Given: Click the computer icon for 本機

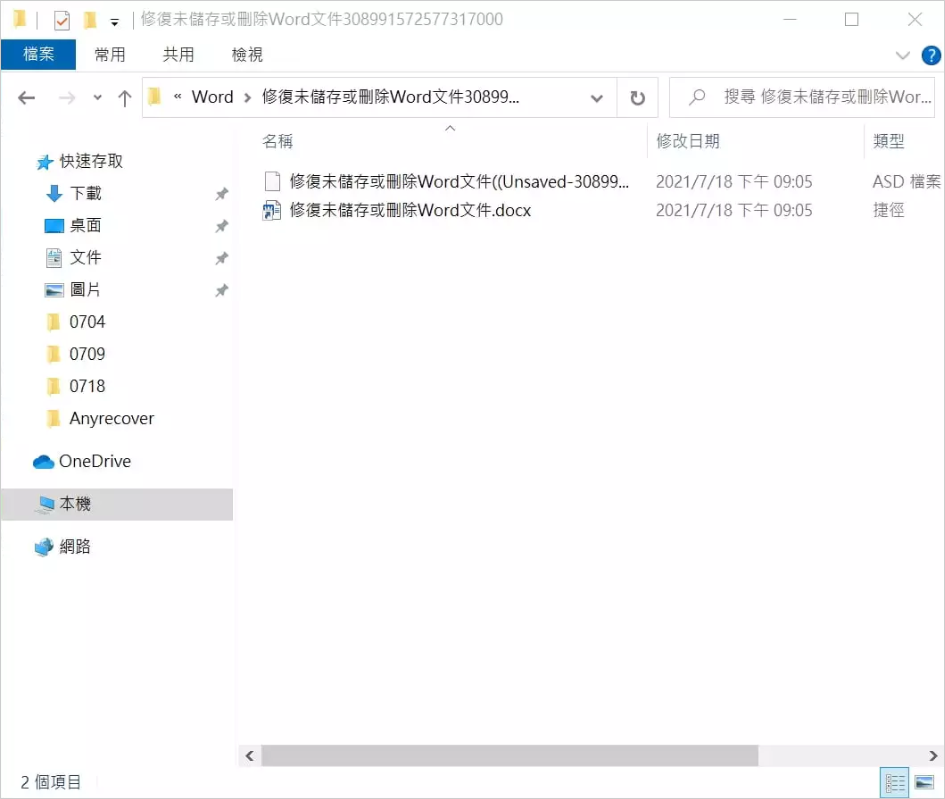Looking at the screenshot, I should click(45, 504).
